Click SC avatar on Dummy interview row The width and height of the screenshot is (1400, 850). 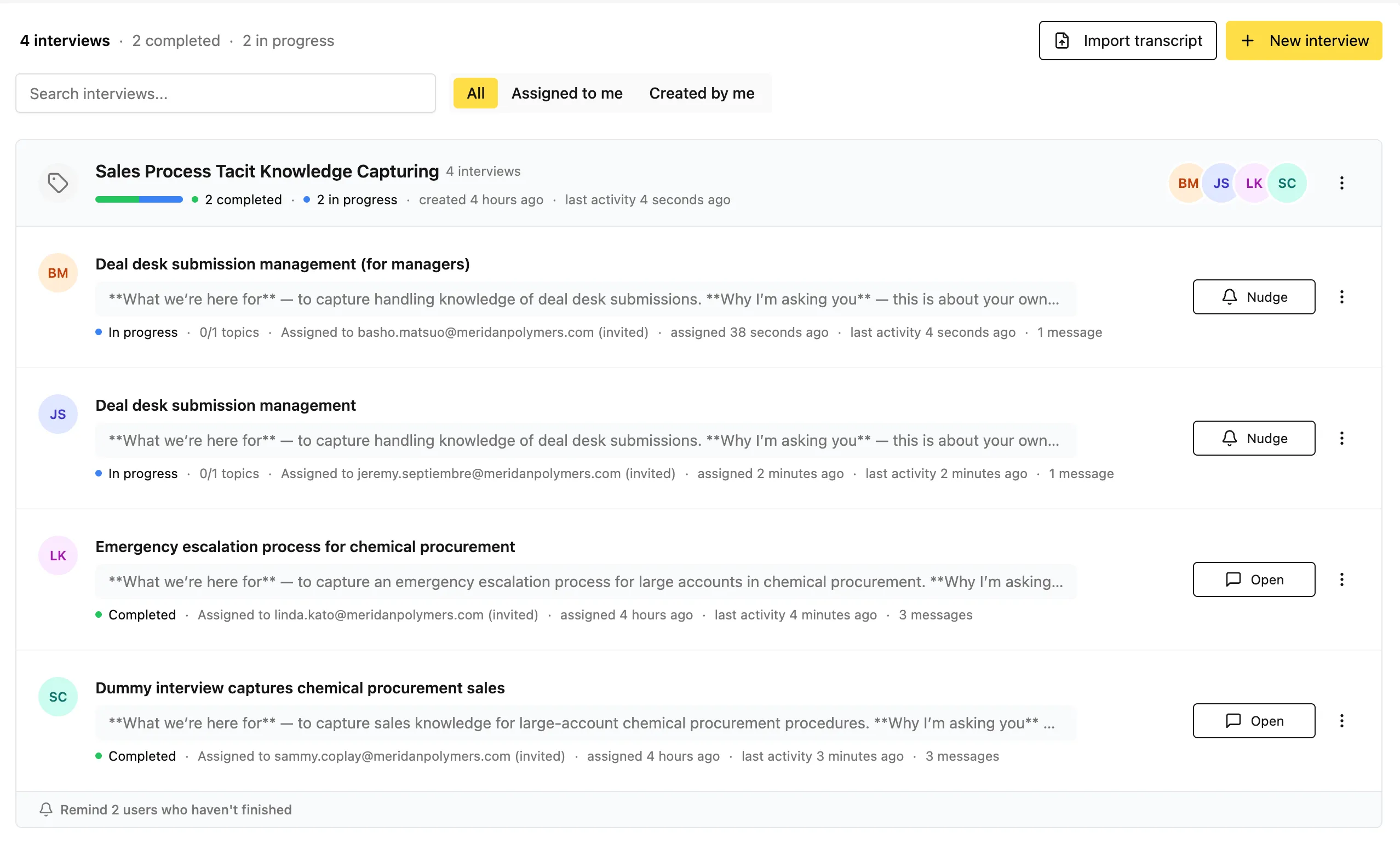(58, 697)
